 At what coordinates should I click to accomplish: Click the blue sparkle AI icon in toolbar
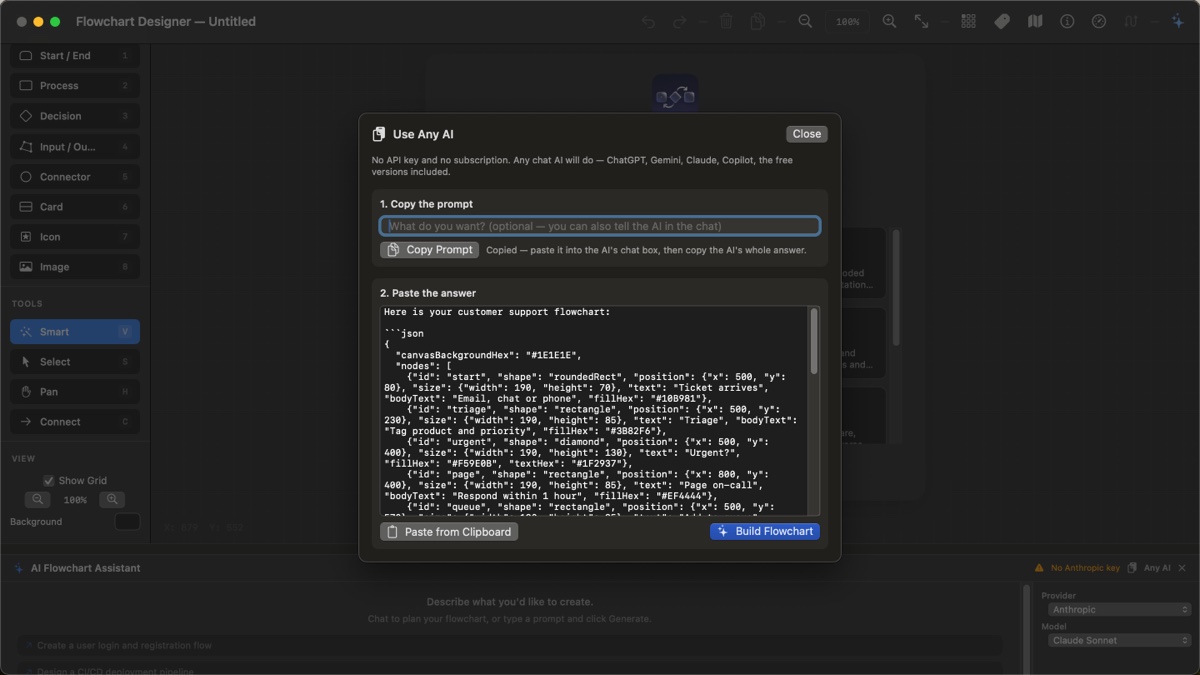[1177, 21]
